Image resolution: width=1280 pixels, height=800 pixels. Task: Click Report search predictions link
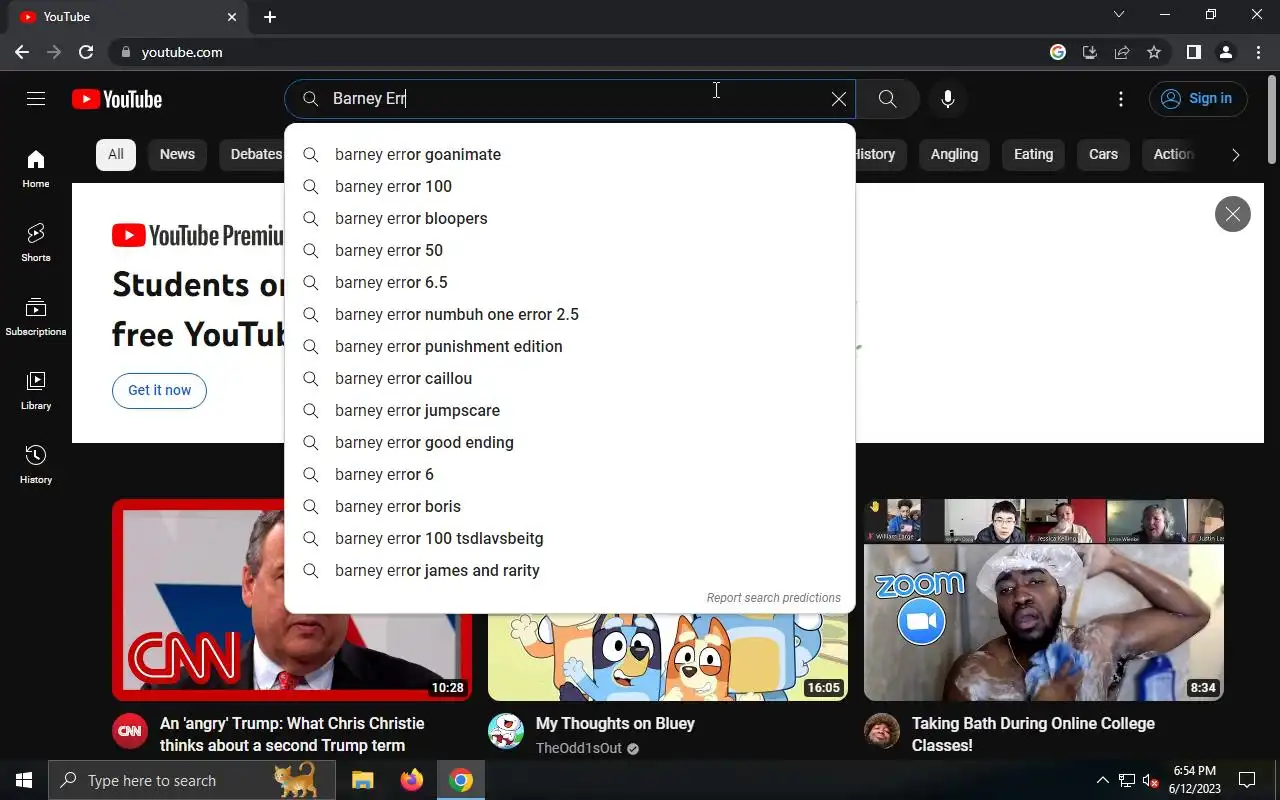773,598
